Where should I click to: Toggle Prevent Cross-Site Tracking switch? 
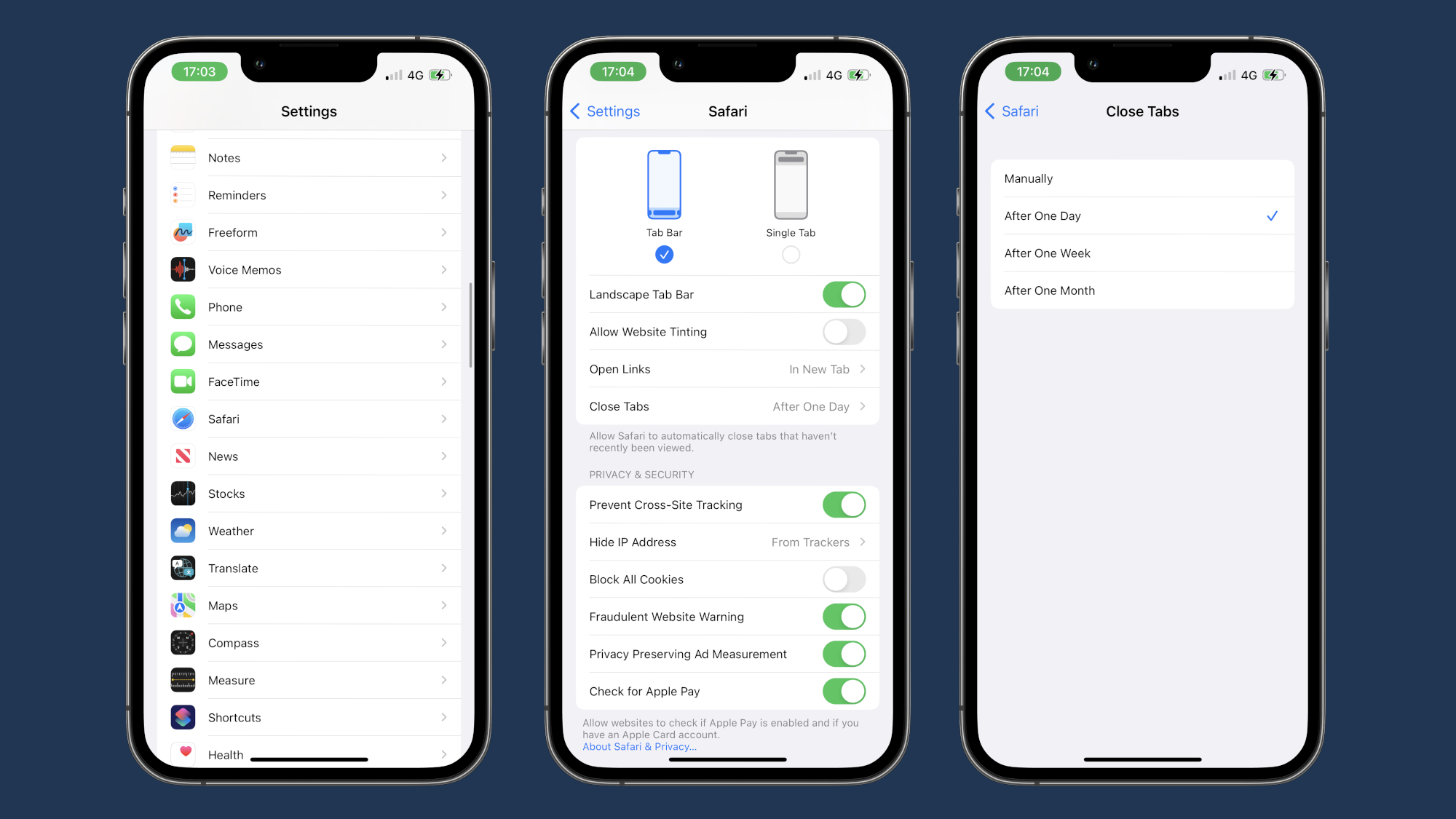tap(843, 504)
